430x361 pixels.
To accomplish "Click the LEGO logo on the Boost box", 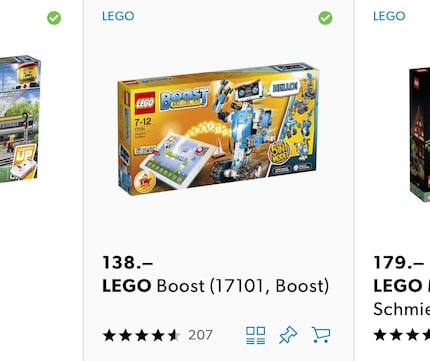I will pyautogui.click(x=145, y=103).
